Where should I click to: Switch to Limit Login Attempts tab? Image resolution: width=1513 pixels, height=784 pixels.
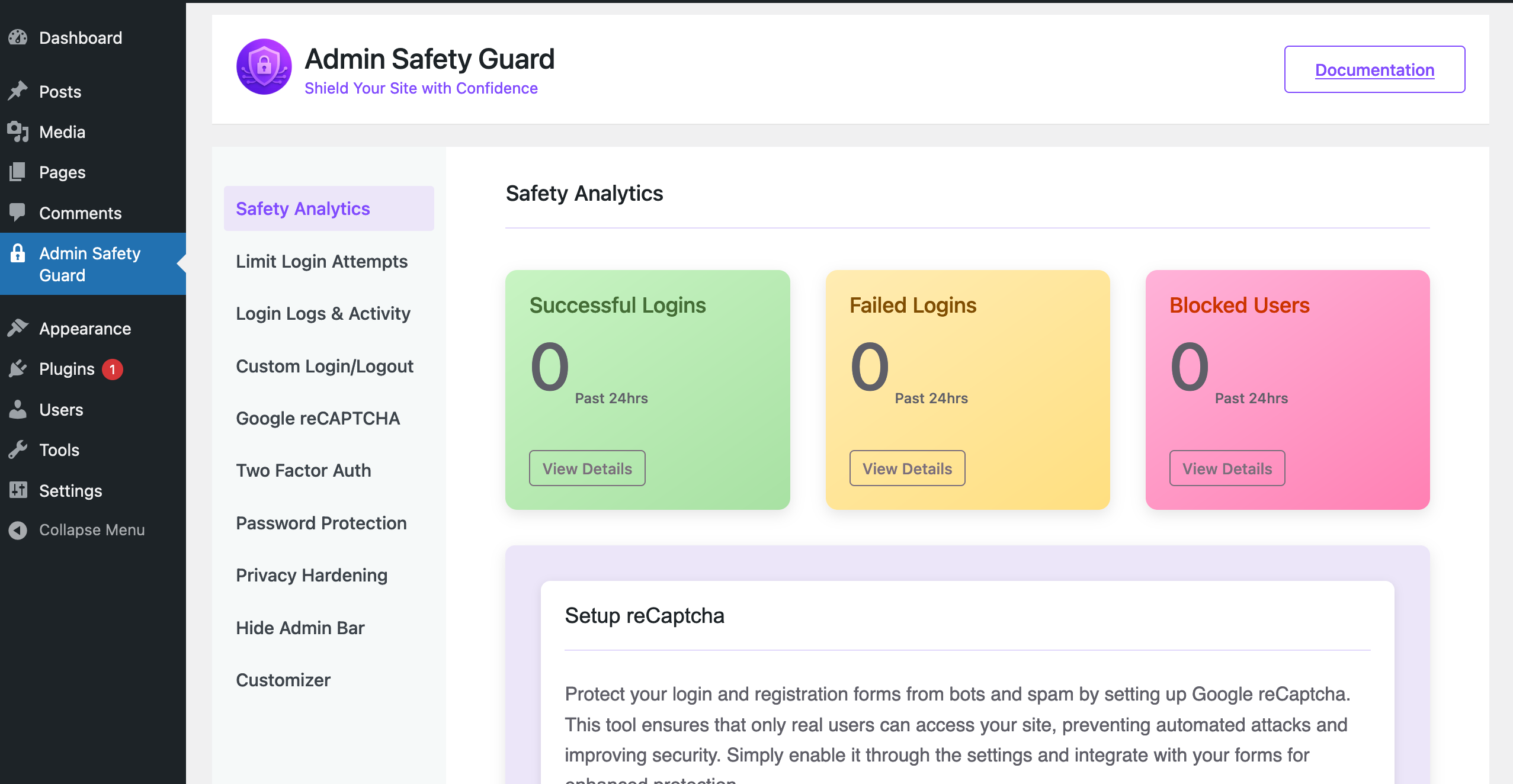[x=329, y=261]
